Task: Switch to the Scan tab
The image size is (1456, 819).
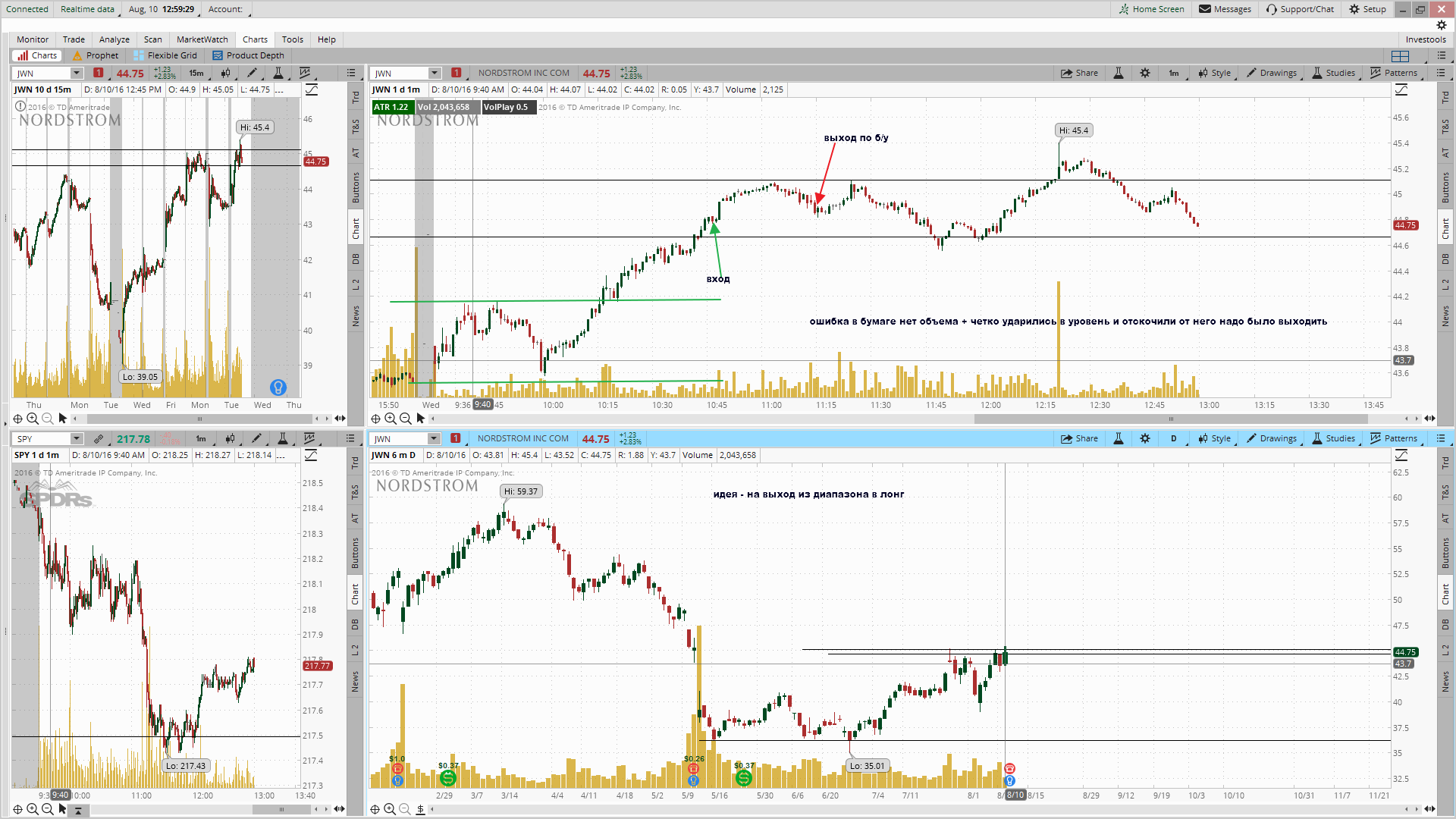Action: pos(153,39)
